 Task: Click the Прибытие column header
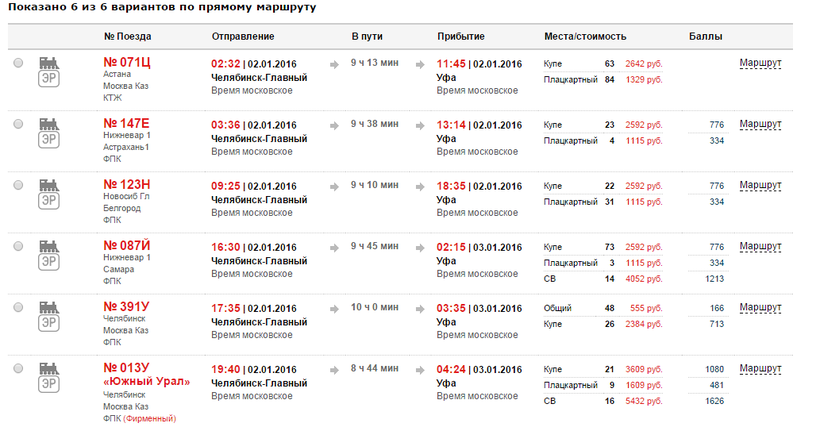pos(461,36)
